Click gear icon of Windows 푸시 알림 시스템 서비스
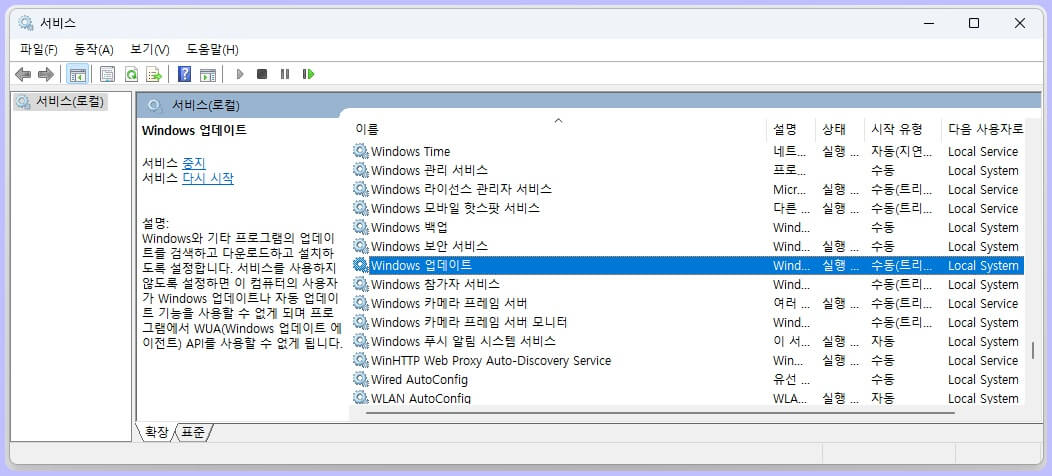This screenshot has height=476, width=1052. coord(361,341)
